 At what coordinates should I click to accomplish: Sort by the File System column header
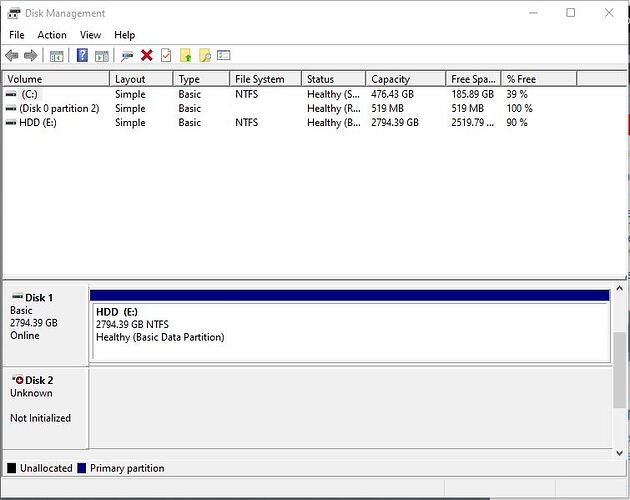click(x=266, y=79)
